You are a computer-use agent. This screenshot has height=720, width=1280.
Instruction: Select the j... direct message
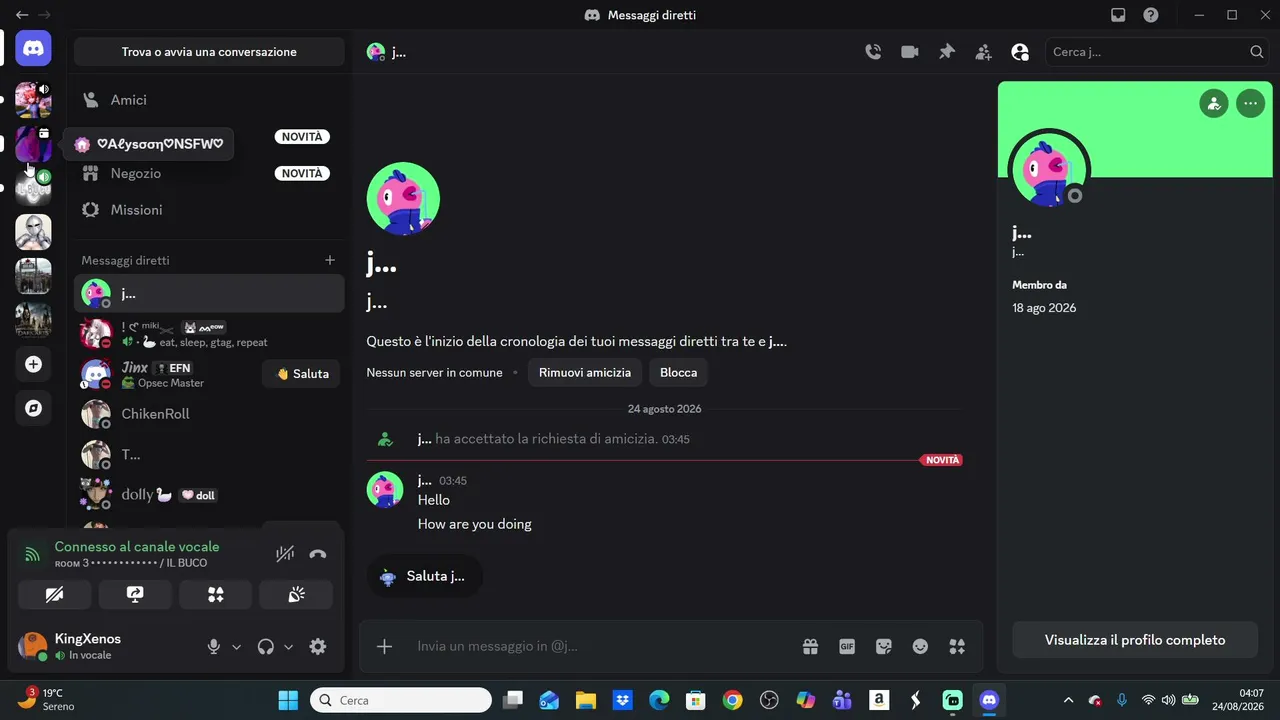(209, 293)
